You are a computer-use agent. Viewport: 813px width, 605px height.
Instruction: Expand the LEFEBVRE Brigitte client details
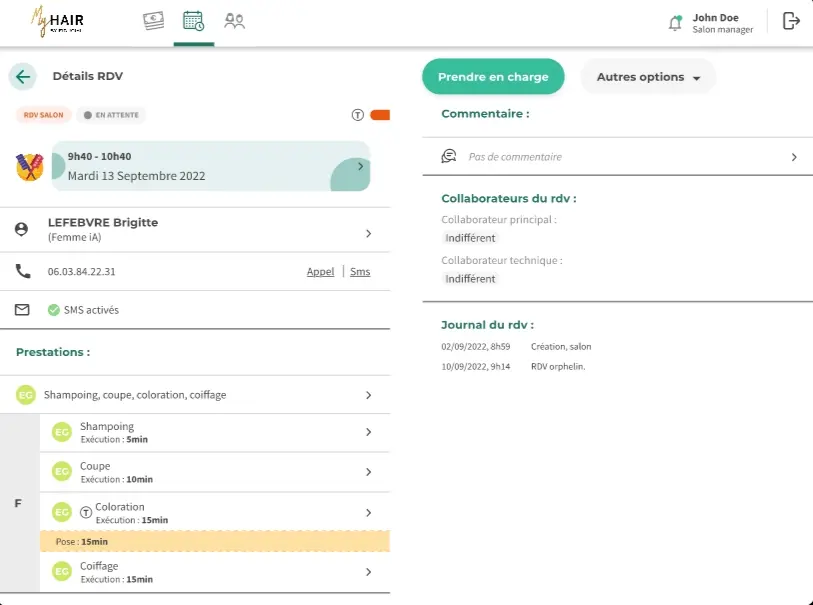[368, 233]
